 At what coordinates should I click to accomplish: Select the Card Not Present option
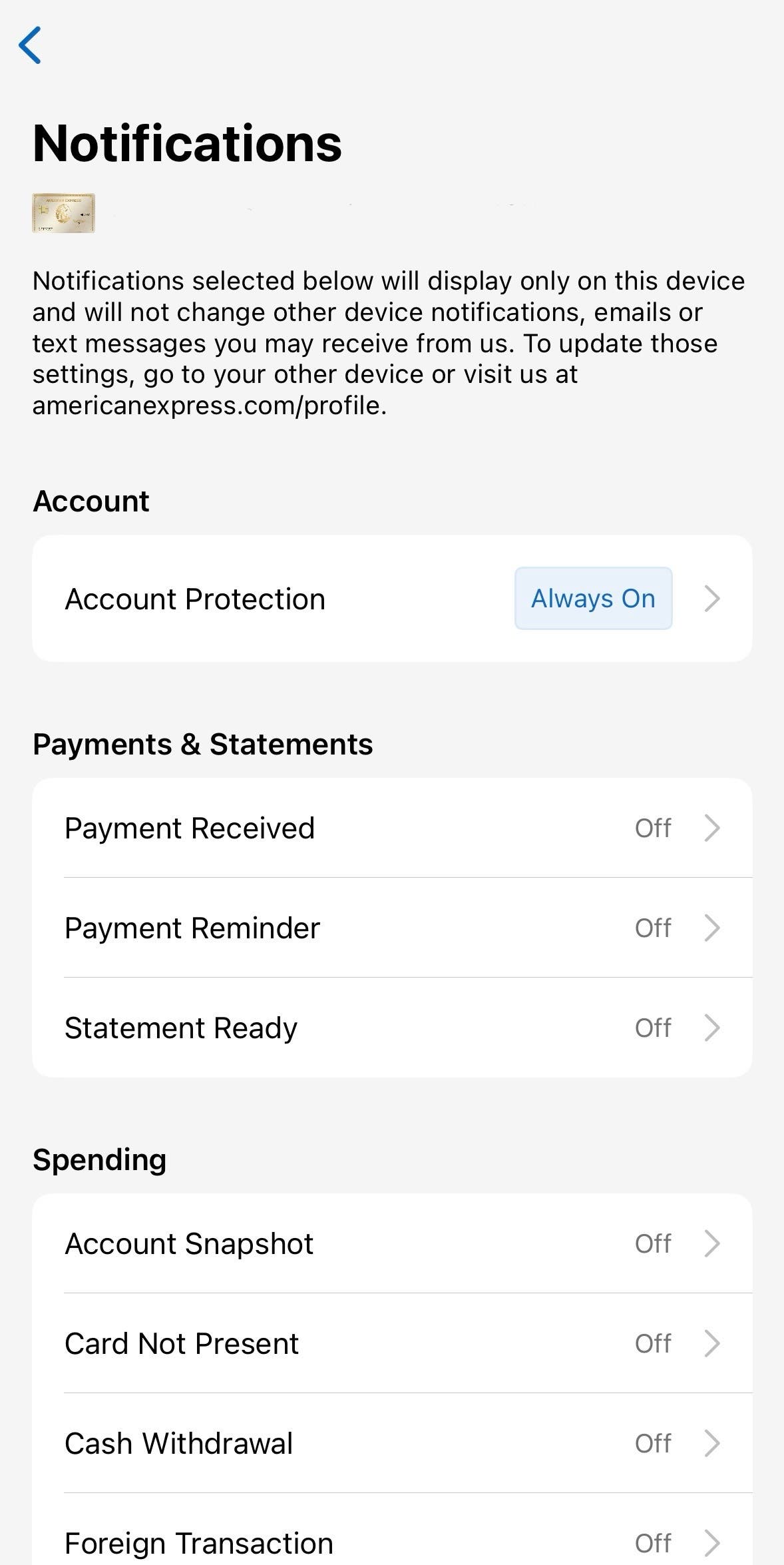(x=182, y=1344)
